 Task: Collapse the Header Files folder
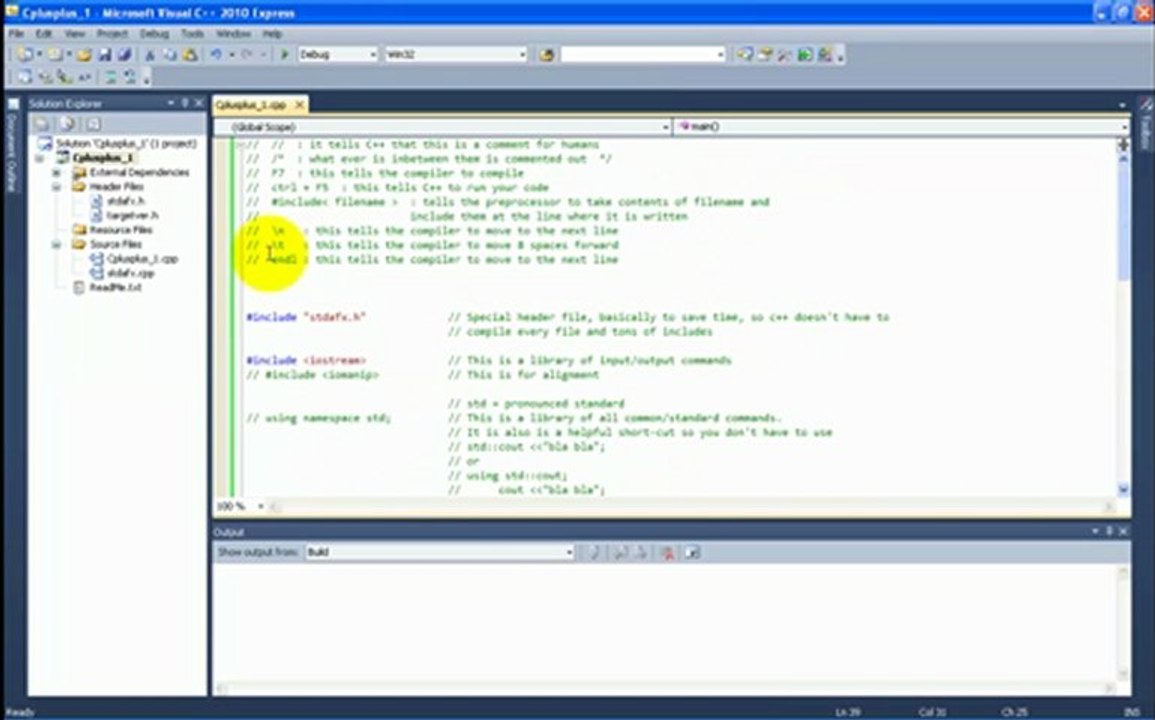[56, 187]
